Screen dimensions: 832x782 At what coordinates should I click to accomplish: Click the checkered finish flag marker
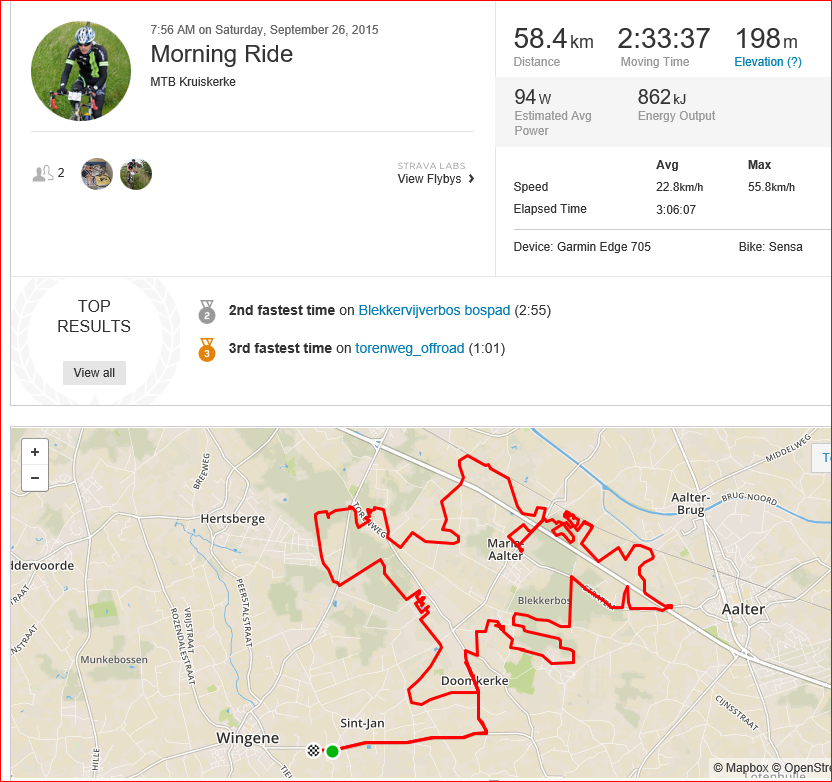pos(314,751)
